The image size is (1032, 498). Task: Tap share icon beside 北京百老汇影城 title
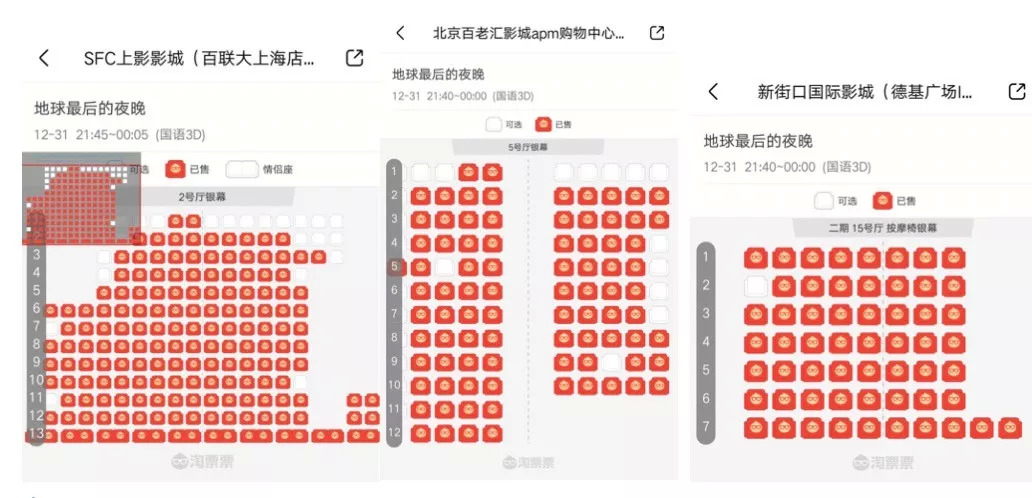pyautogui.click(x=656, y=33)
